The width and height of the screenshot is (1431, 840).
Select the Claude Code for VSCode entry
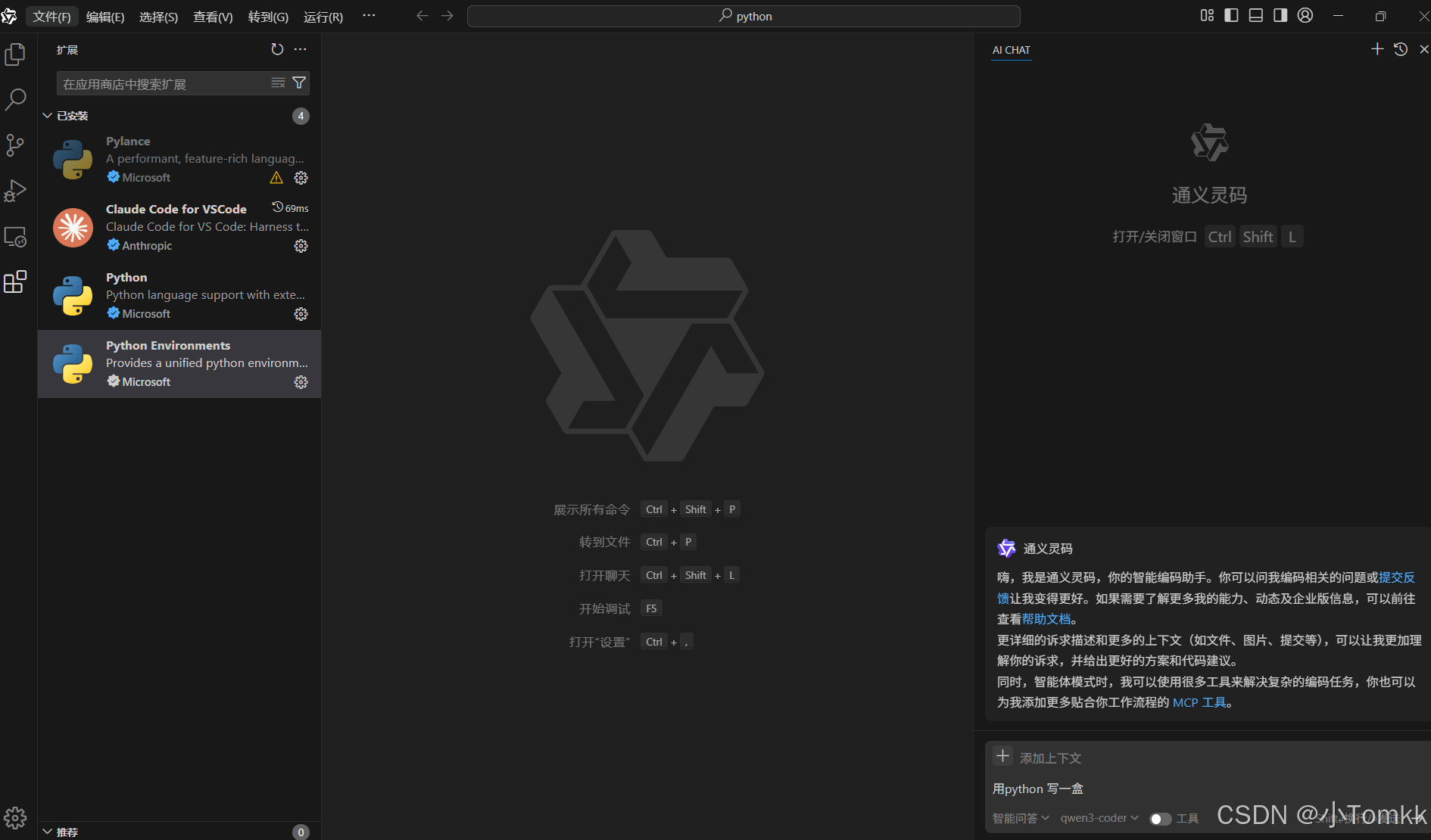(179, 228)
